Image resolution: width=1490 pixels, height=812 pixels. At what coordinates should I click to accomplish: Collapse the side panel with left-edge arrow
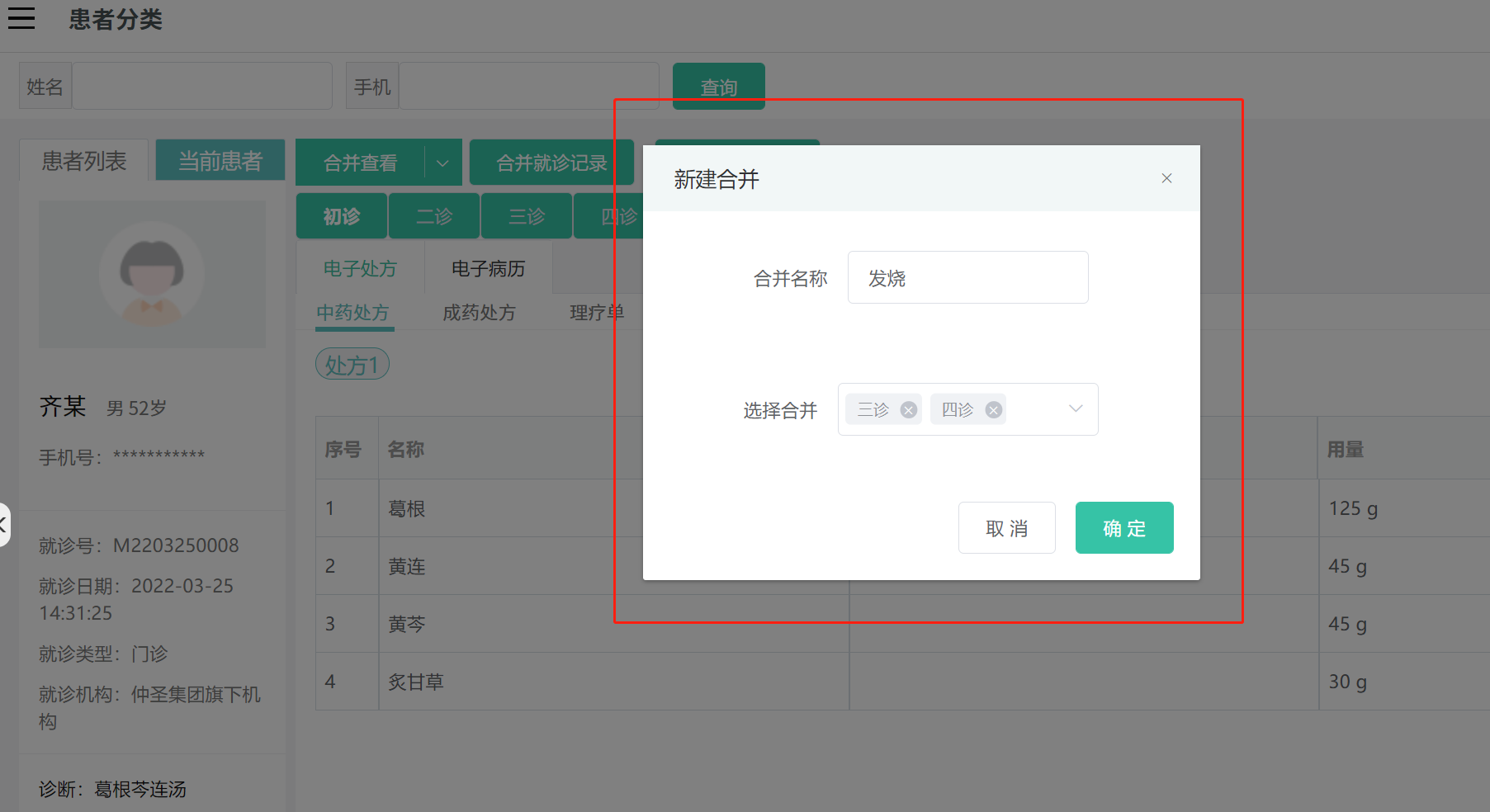[3, 524]
